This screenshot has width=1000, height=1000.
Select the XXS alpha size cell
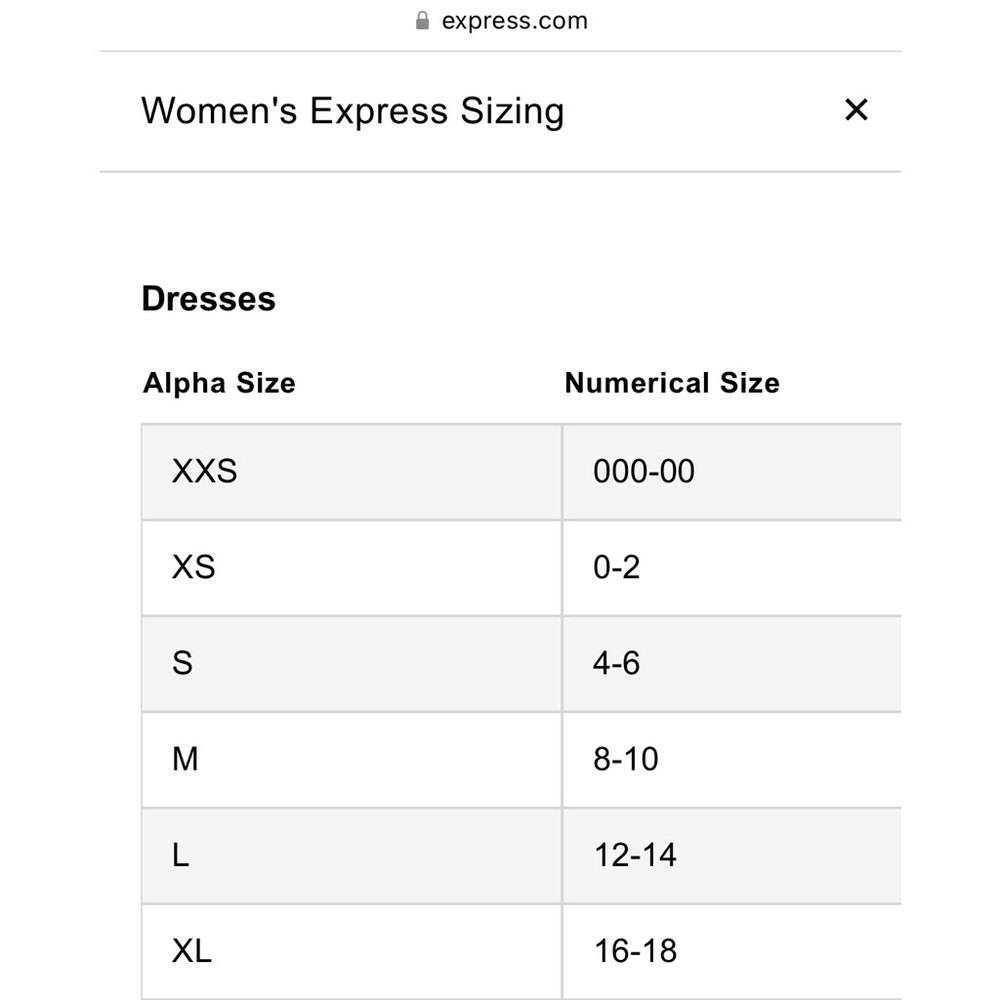351,472
